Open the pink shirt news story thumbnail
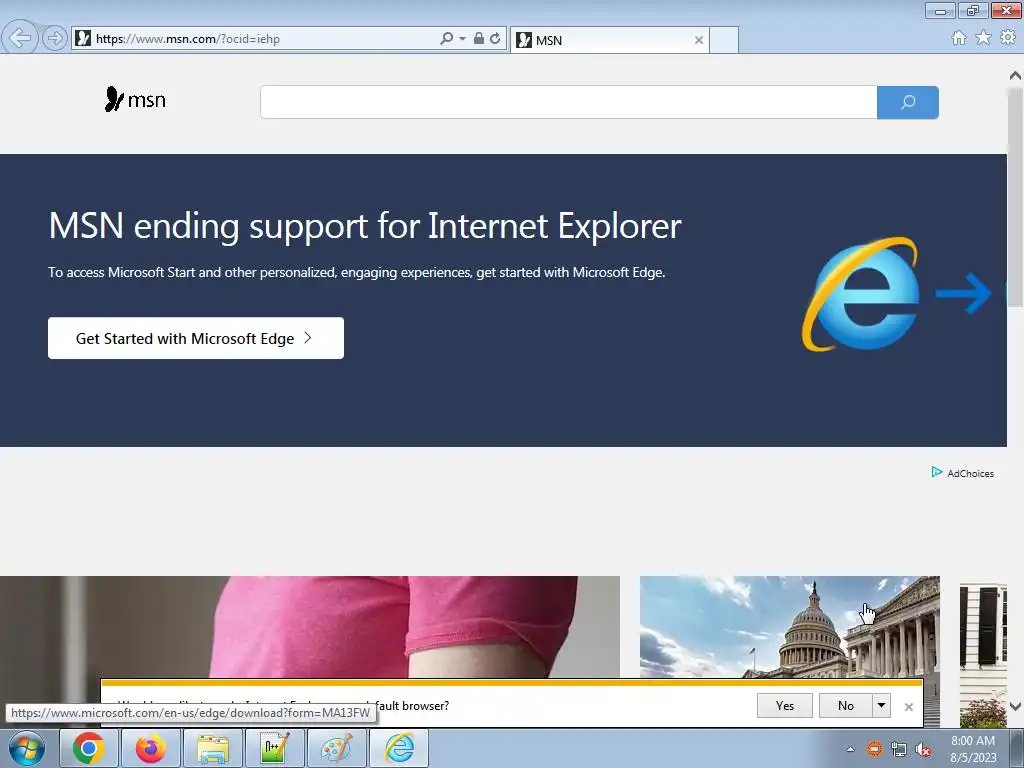The image size is (1024, 768). 310,627
